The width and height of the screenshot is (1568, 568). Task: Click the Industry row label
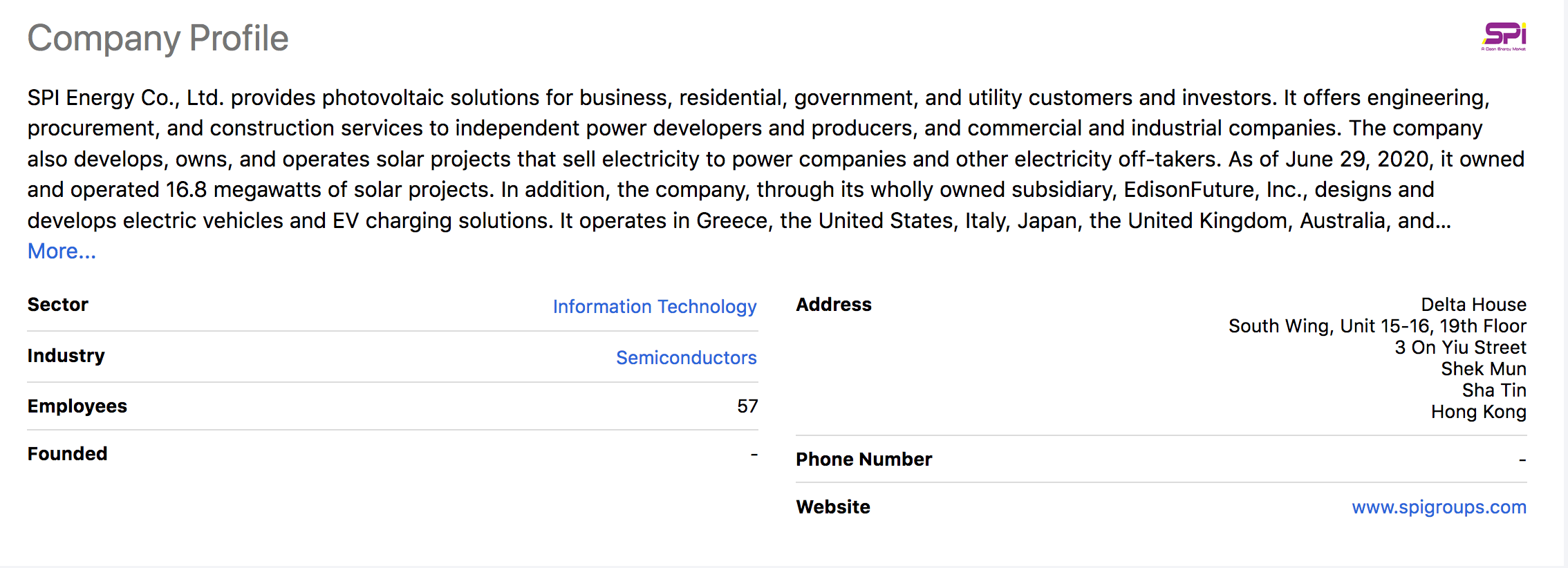(x=66, y=356)
